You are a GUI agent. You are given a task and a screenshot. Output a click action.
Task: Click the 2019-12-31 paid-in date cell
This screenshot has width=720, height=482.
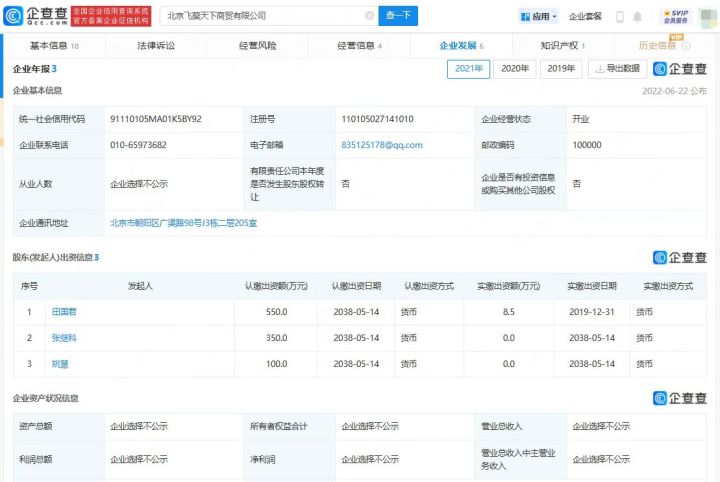(591, 312)
